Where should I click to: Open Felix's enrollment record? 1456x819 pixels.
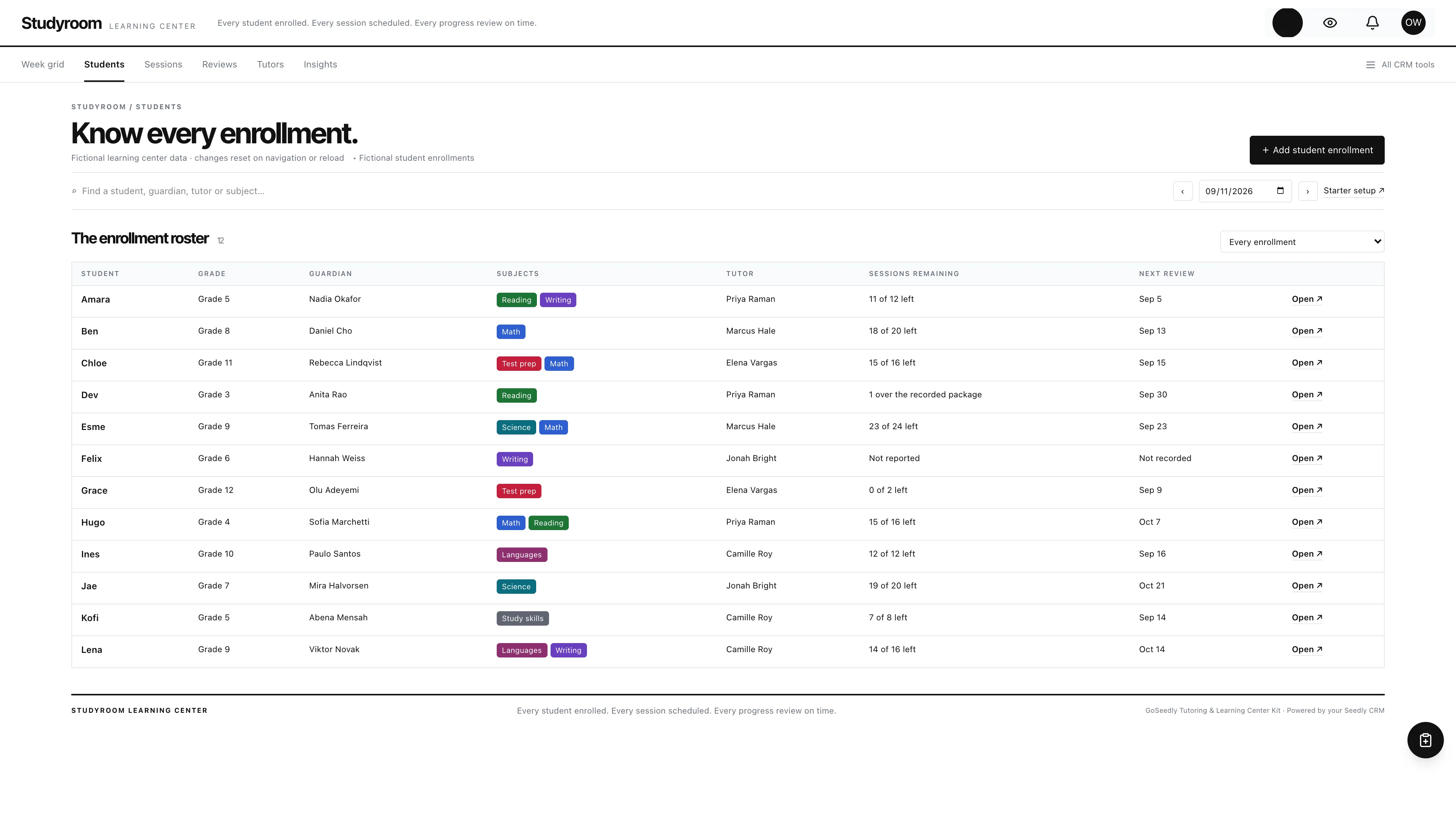[1307, 458]
